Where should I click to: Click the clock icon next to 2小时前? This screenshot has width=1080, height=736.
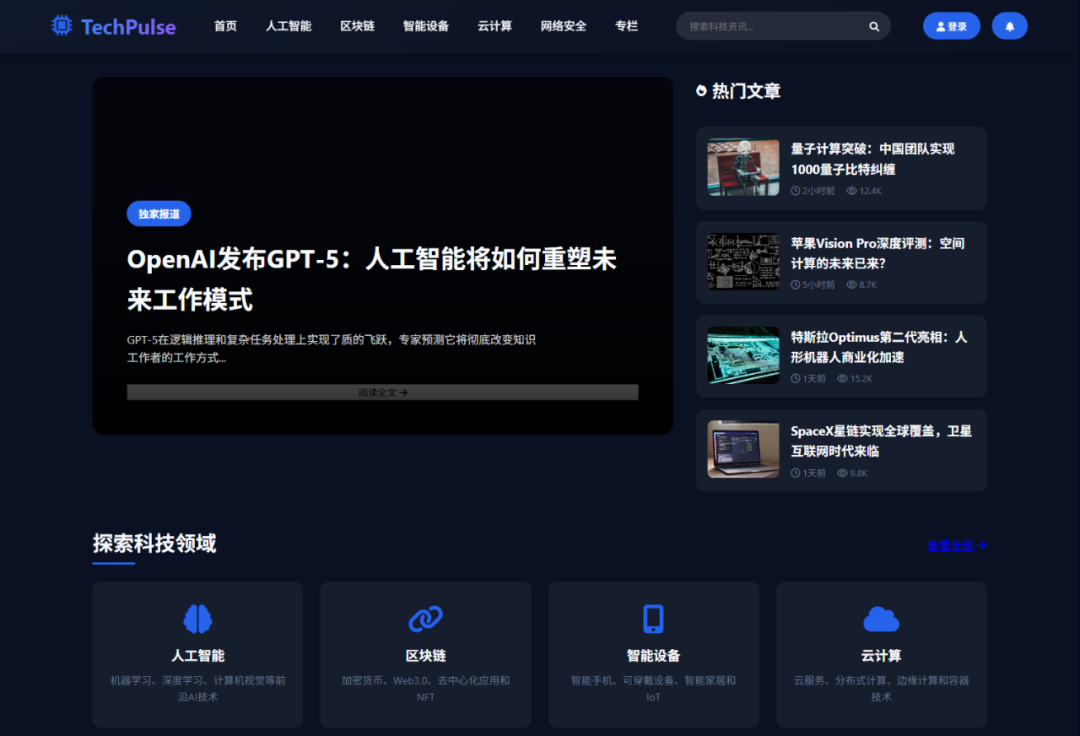[796, 191]
